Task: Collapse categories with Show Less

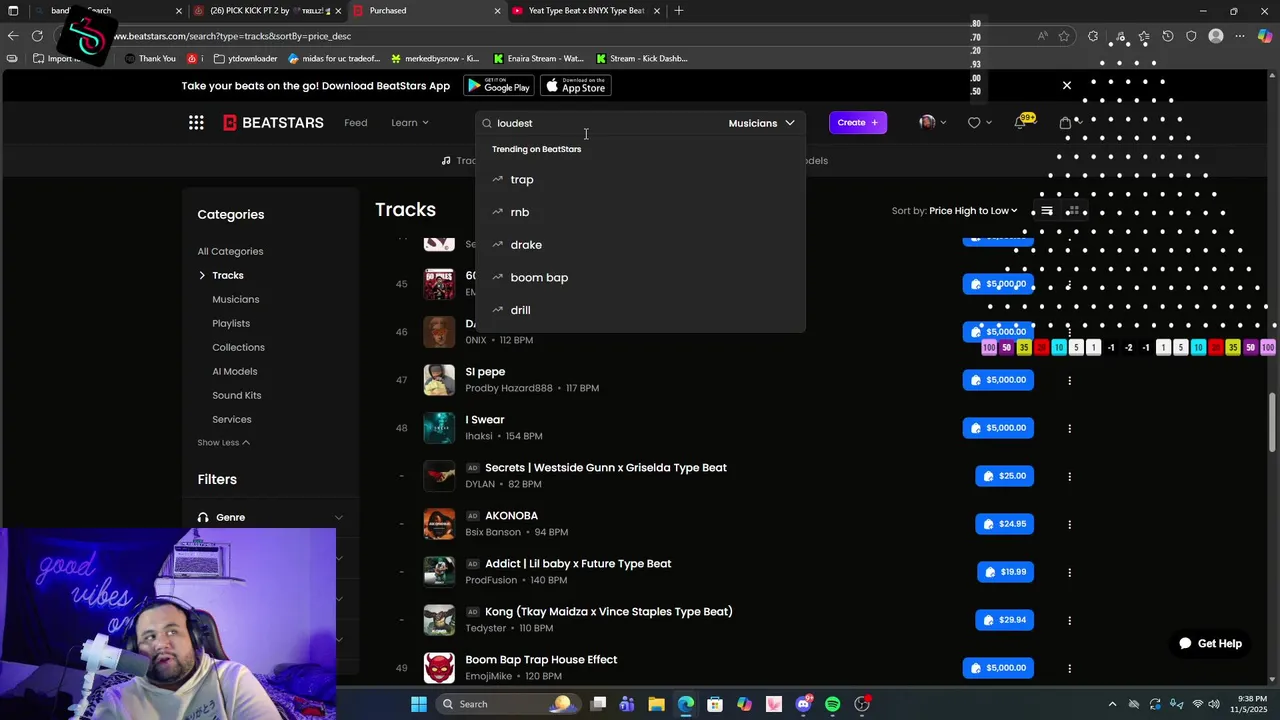Action: click(x=223, y=443)
